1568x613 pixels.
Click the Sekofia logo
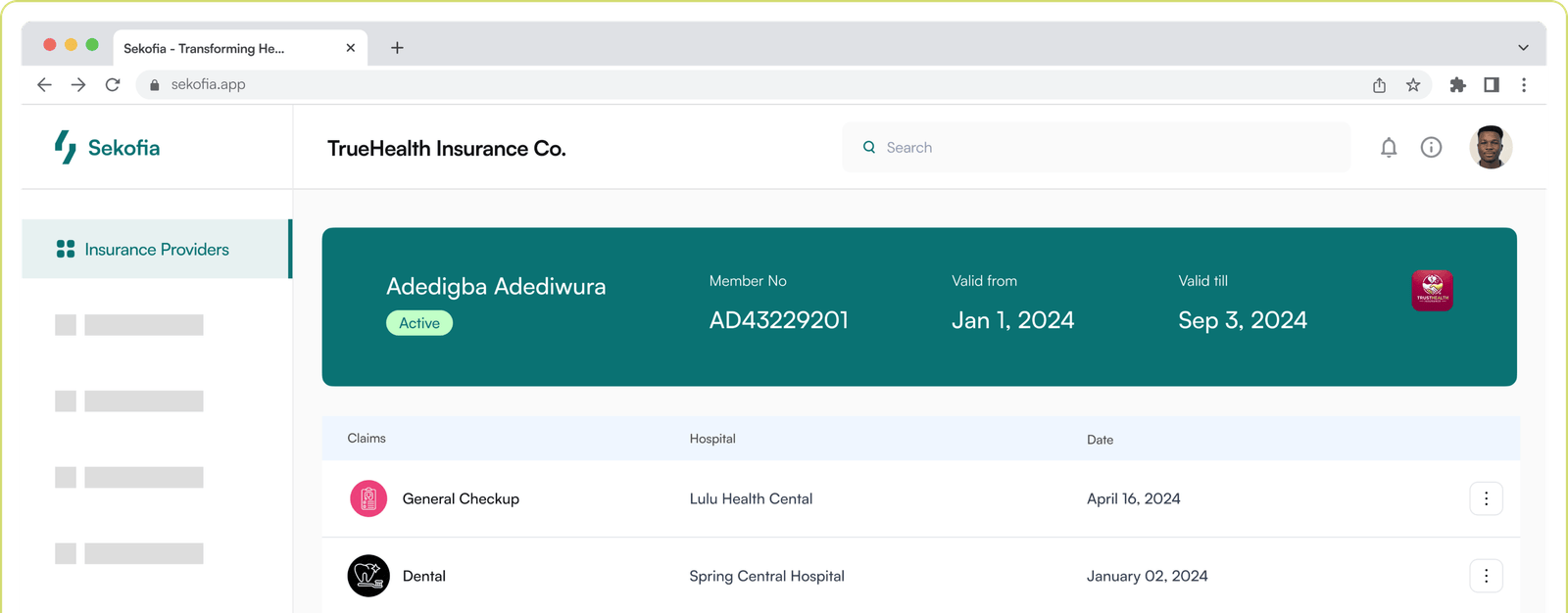(x=107, y=148)
